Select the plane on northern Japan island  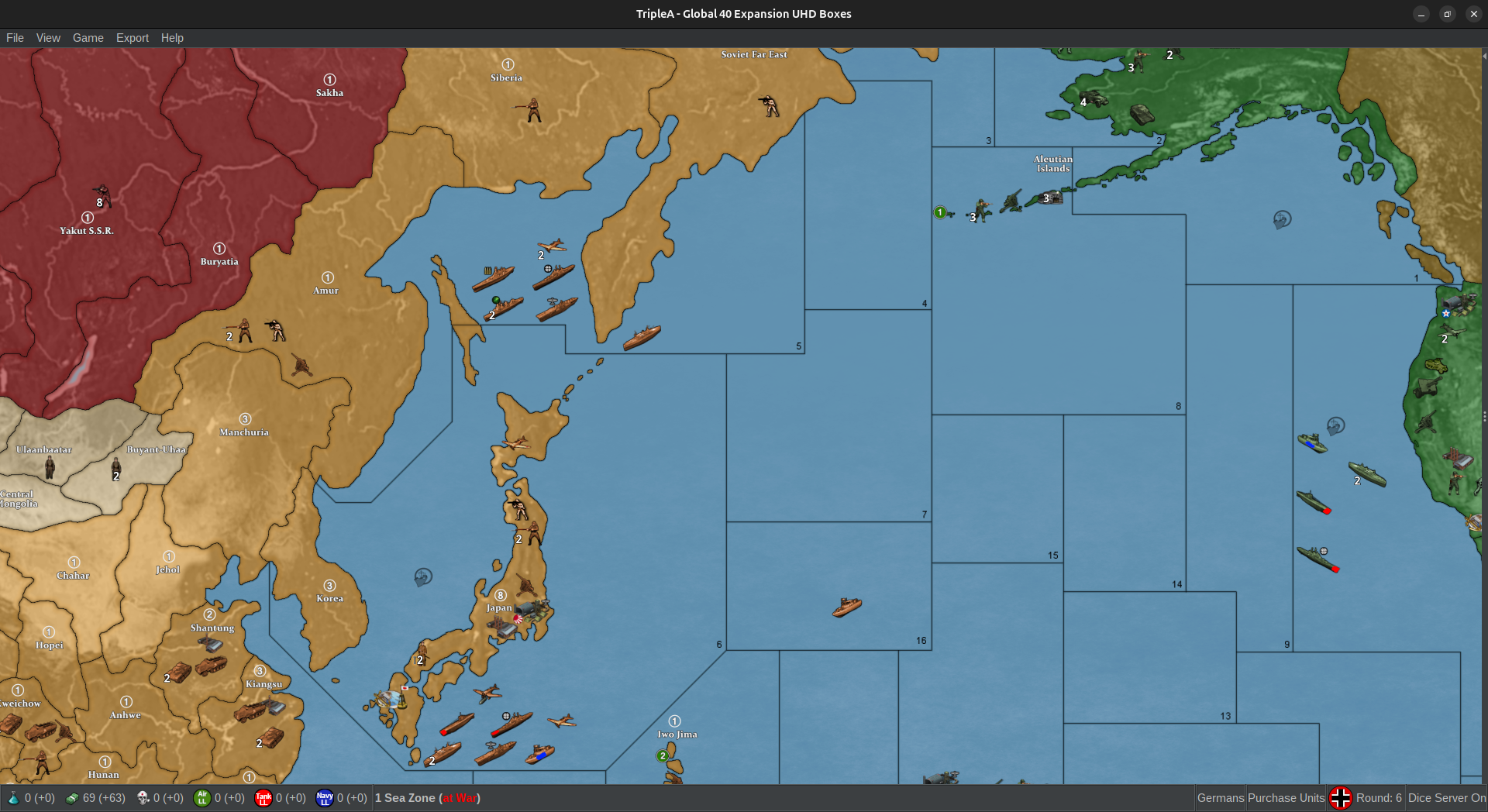point(516,443)
